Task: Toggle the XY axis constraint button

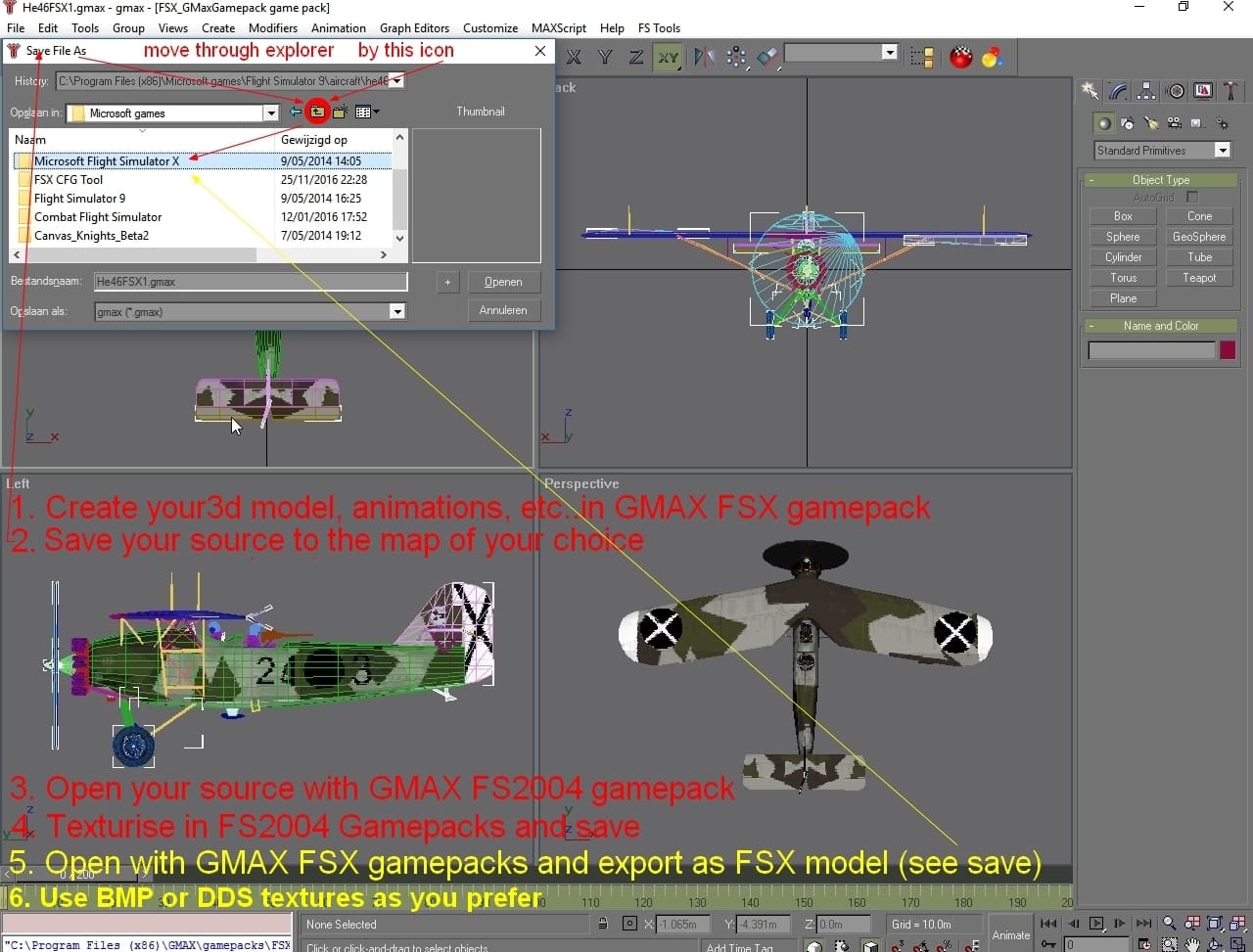Action: pos(668,57)
